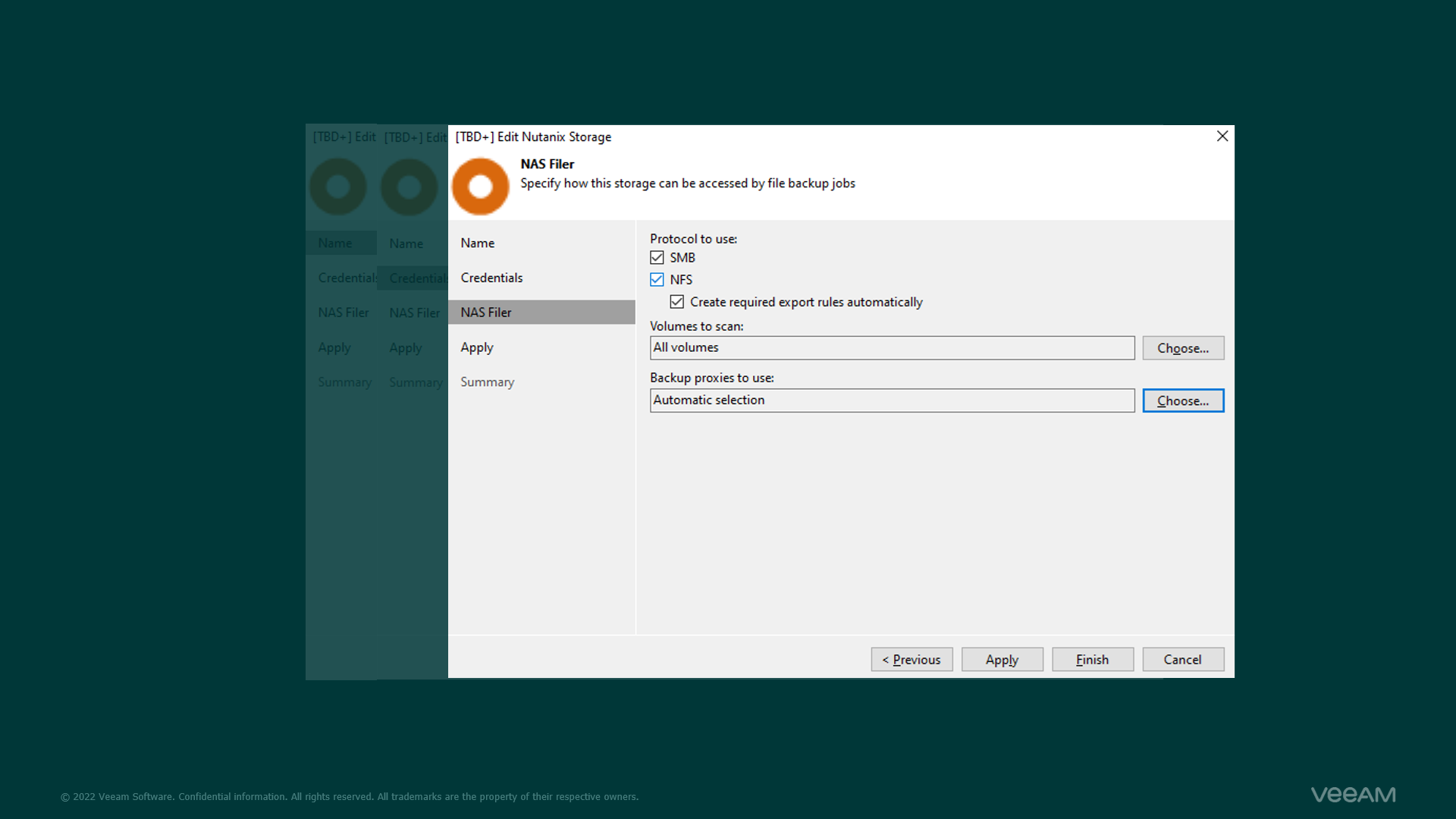Uncheck the SMB protocol checkbox
This screenshot has width=1456, height=819.
pos(657,258)
